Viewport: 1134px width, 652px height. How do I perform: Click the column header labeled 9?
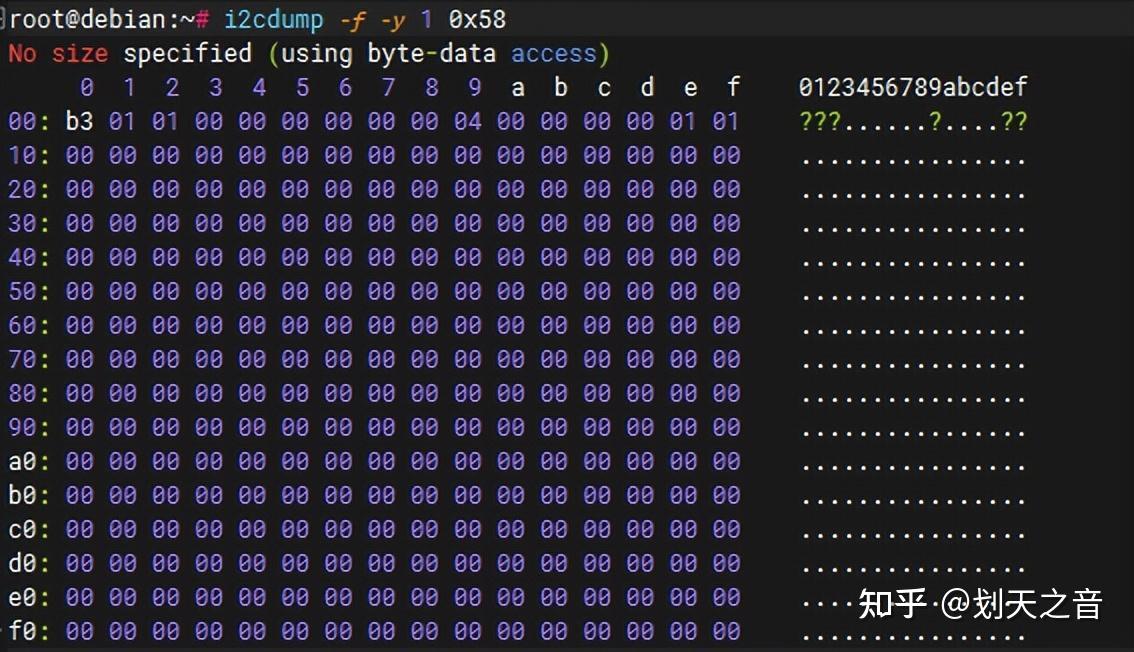(x=474, y=87)
